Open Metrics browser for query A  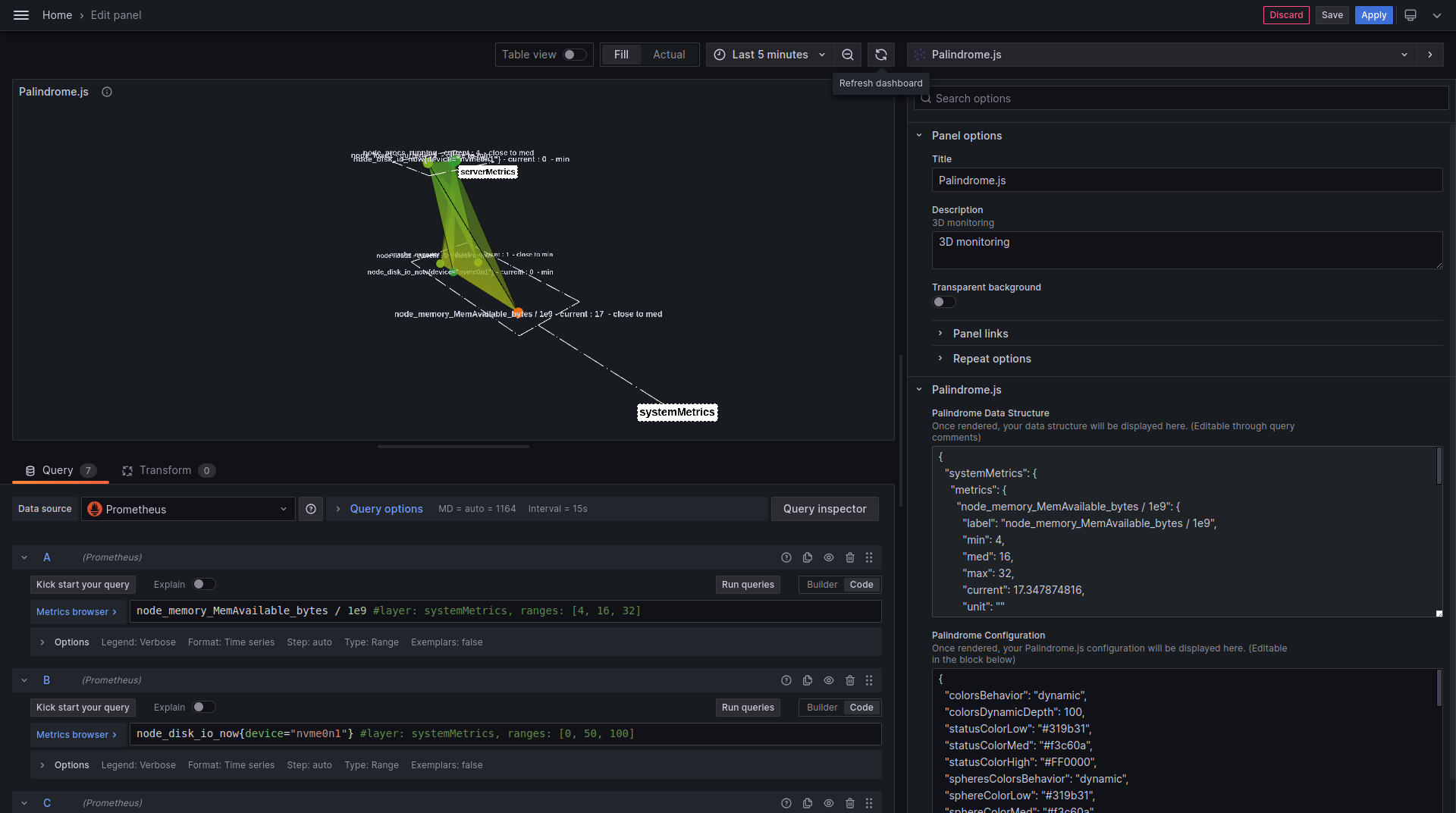[x=77, y=612]
